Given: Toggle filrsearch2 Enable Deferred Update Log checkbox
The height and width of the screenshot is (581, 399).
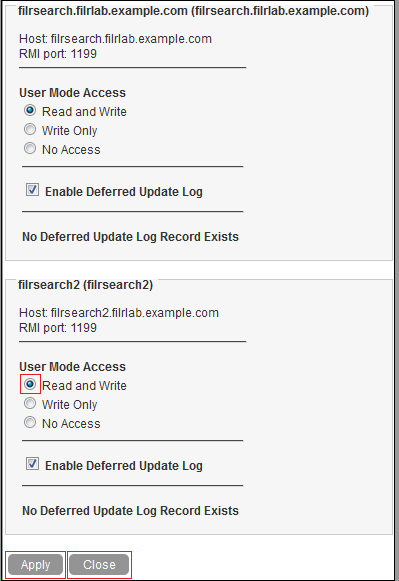Looking at the screenshot, I should [x=32, y=464].
